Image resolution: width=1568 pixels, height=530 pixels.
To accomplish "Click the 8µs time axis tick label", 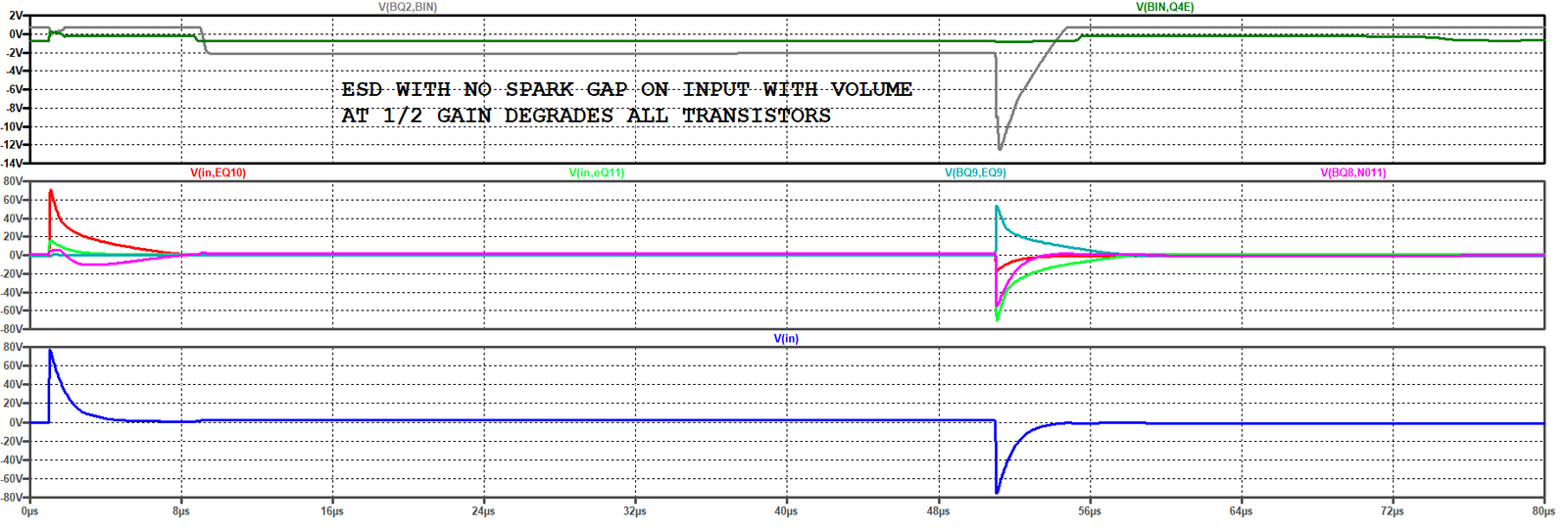I will tap(181, 511).
